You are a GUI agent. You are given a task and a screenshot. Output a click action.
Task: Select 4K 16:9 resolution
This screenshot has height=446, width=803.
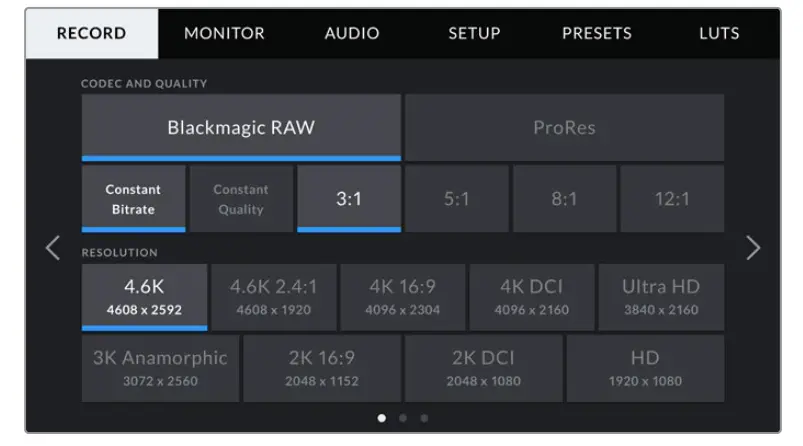pos(403,298)
